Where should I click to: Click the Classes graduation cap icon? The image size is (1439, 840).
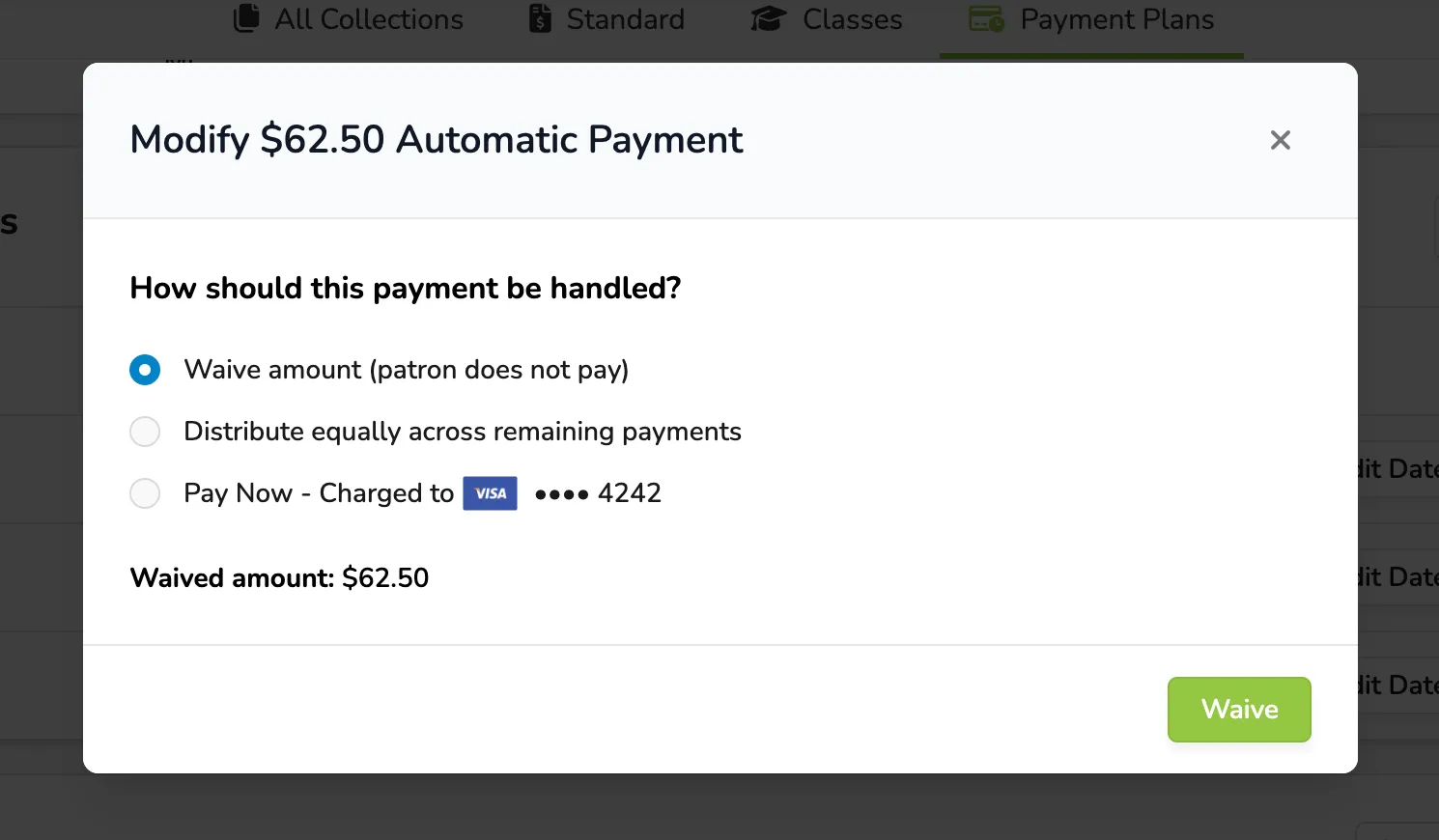(x=769, y=18)
